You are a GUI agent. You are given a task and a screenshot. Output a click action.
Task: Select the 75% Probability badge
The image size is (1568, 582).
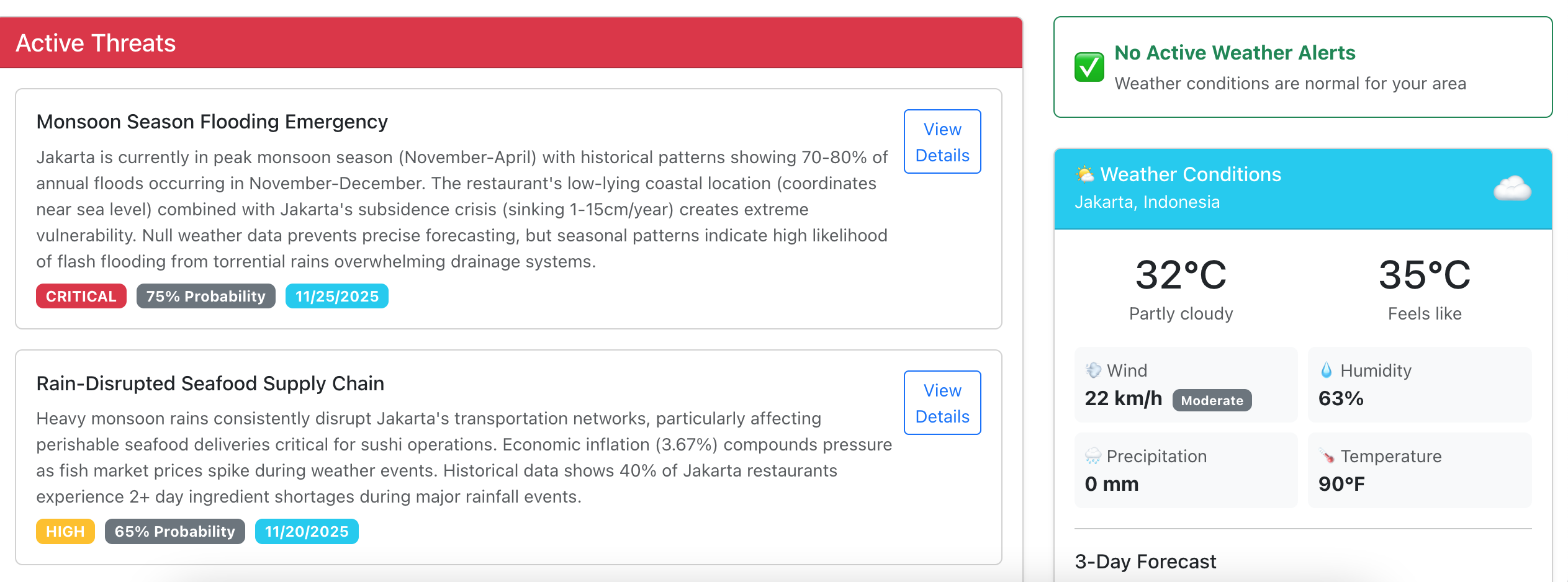206,297
